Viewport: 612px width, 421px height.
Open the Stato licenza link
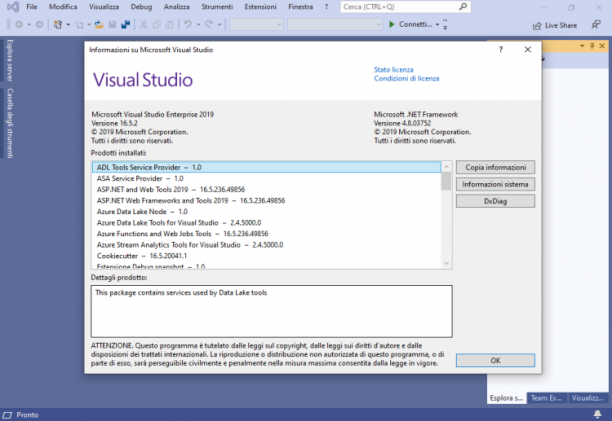(x=393, y=69)
